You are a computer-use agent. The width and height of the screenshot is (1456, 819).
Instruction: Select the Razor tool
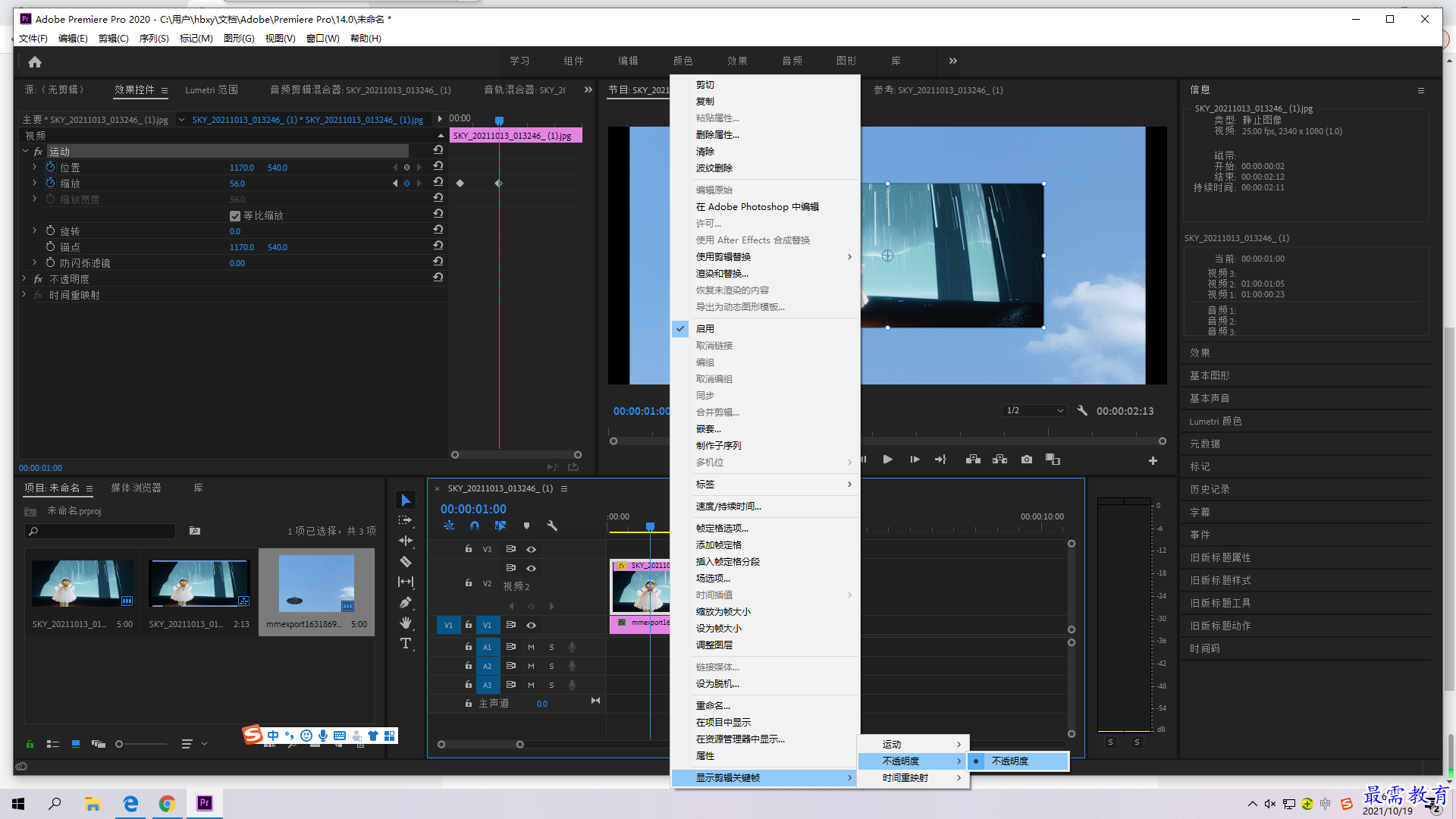tap(406, 561)
